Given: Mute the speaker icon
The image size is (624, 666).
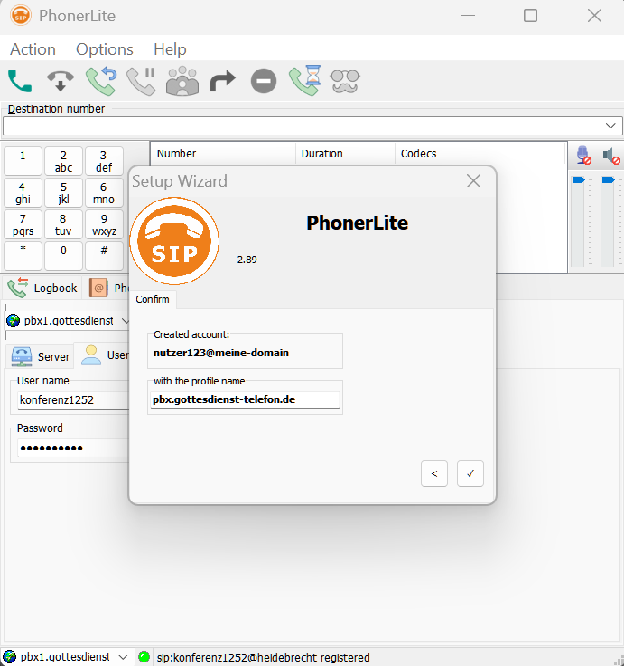Looking at the screenshot, I should [611, 156].
